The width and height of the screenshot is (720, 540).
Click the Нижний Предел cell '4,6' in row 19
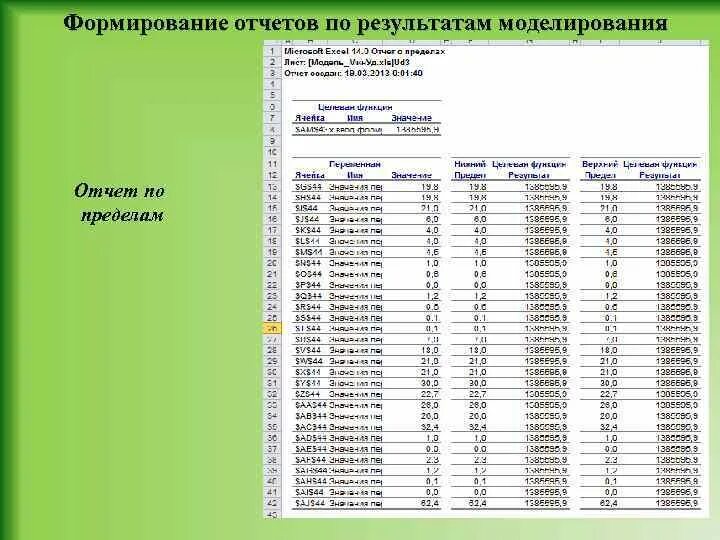tap(480, 252)
